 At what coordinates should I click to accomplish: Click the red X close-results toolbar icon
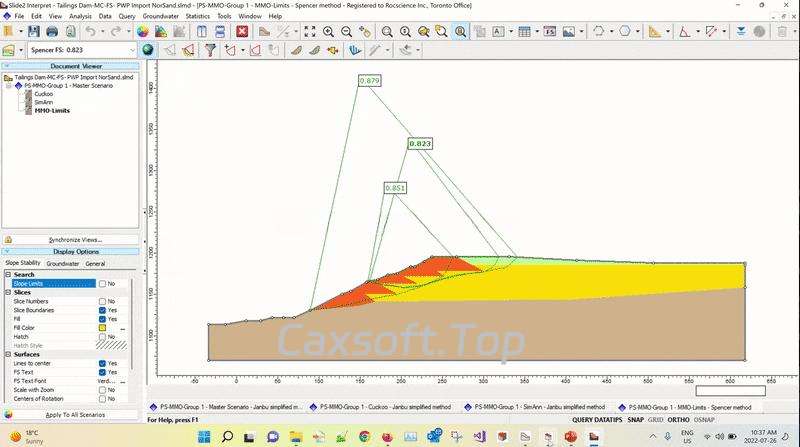tap(242, 31)
